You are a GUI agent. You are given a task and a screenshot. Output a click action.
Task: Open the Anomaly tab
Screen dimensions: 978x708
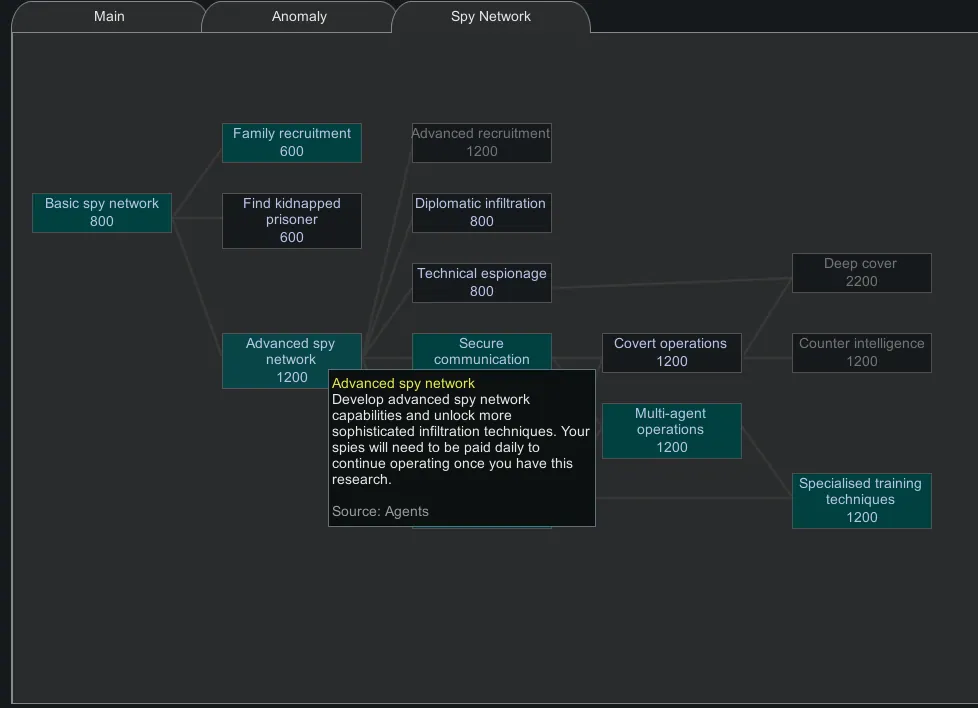coord(299,17)
